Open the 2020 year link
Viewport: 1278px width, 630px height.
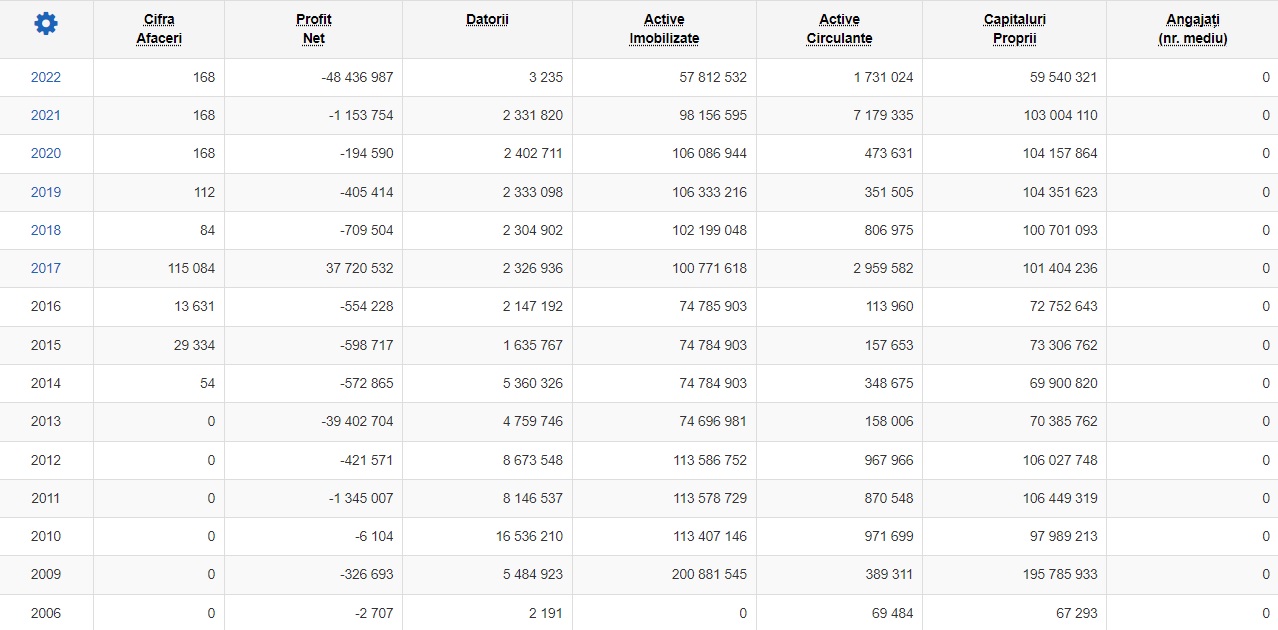pos(46,153)
